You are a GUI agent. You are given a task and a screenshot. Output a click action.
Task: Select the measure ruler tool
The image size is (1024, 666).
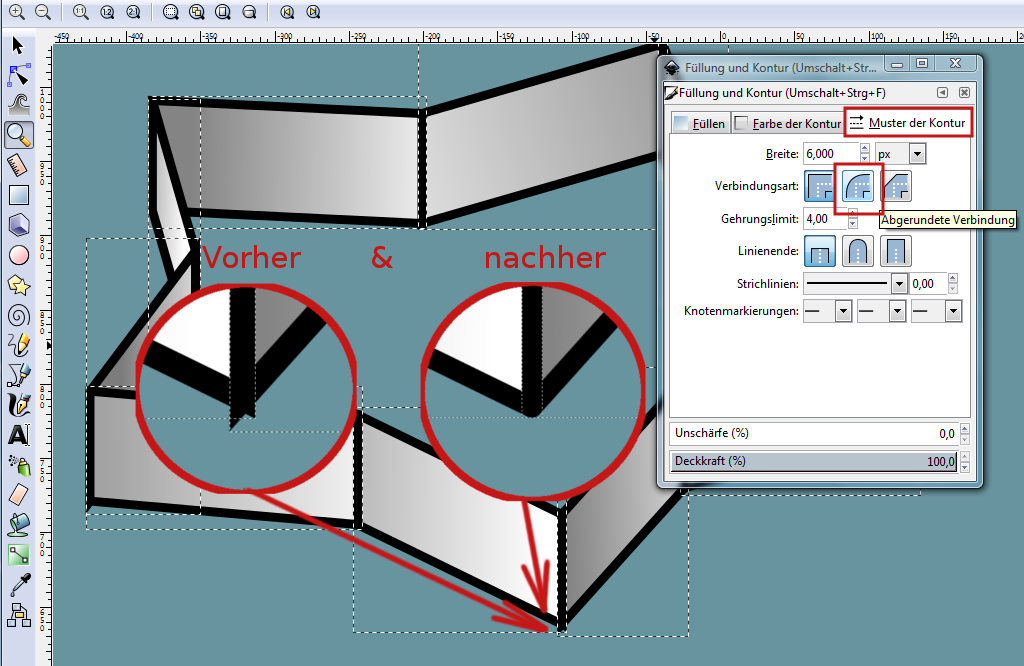pyautogui.click(x=18, y=165)
